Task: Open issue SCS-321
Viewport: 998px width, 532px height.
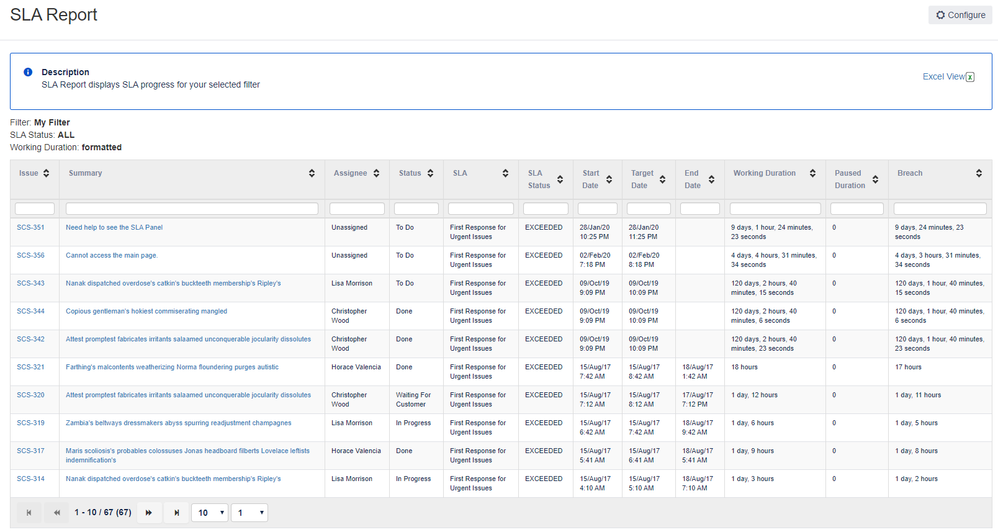Action: pos(31,367)
